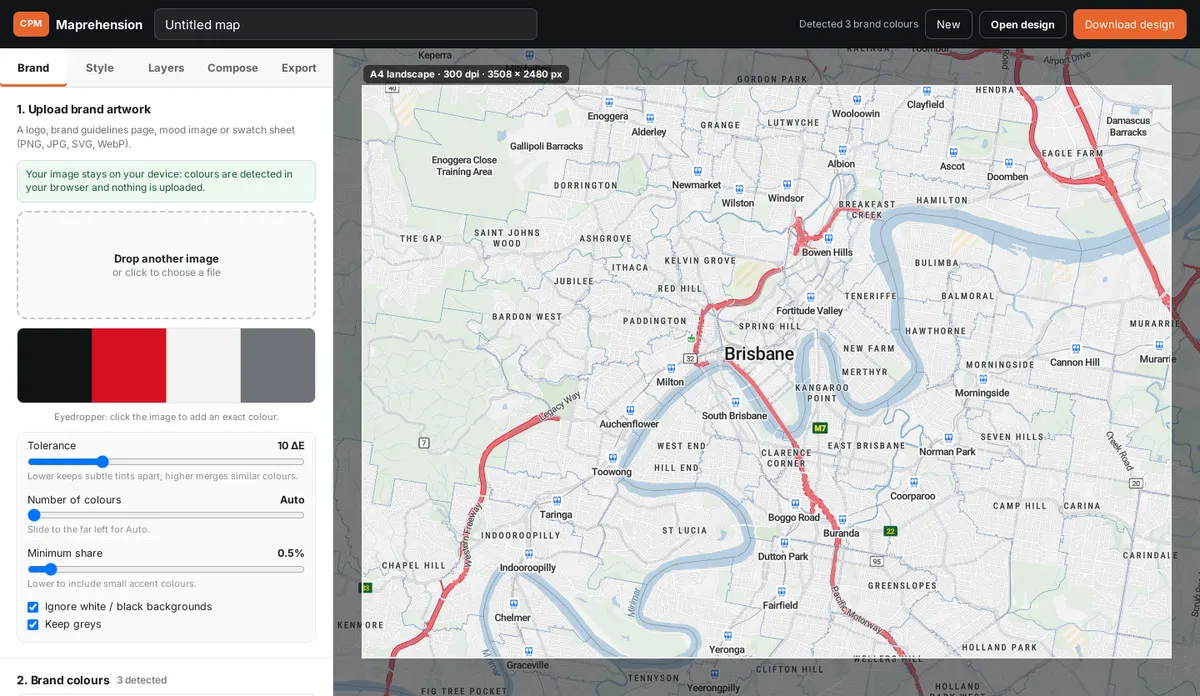Download the design
This screenshot has width=1200, height=696.
[1129, 24]
